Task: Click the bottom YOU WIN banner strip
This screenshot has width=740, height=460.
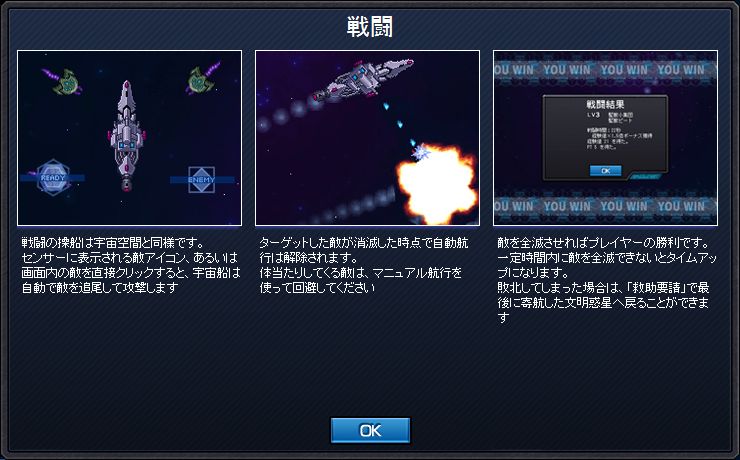Action: (x=605, y=206)
